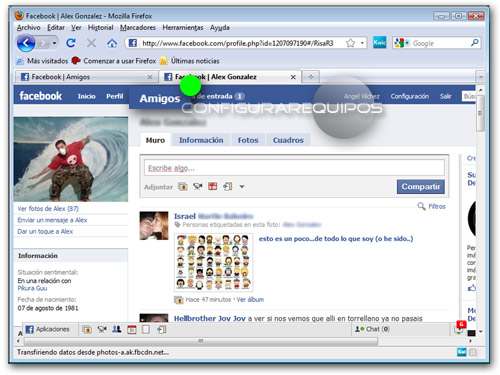Screen dimensions: 500x375
Task: Click the Facebook favicon in address bar
Action: pos(133,43)
